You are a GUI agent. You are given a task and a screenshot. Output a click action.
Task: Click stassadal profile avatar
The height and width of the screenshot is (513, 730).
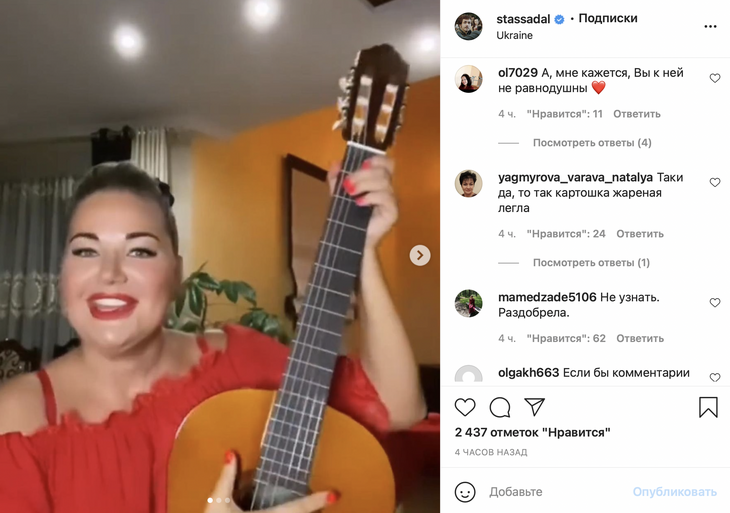468,26
